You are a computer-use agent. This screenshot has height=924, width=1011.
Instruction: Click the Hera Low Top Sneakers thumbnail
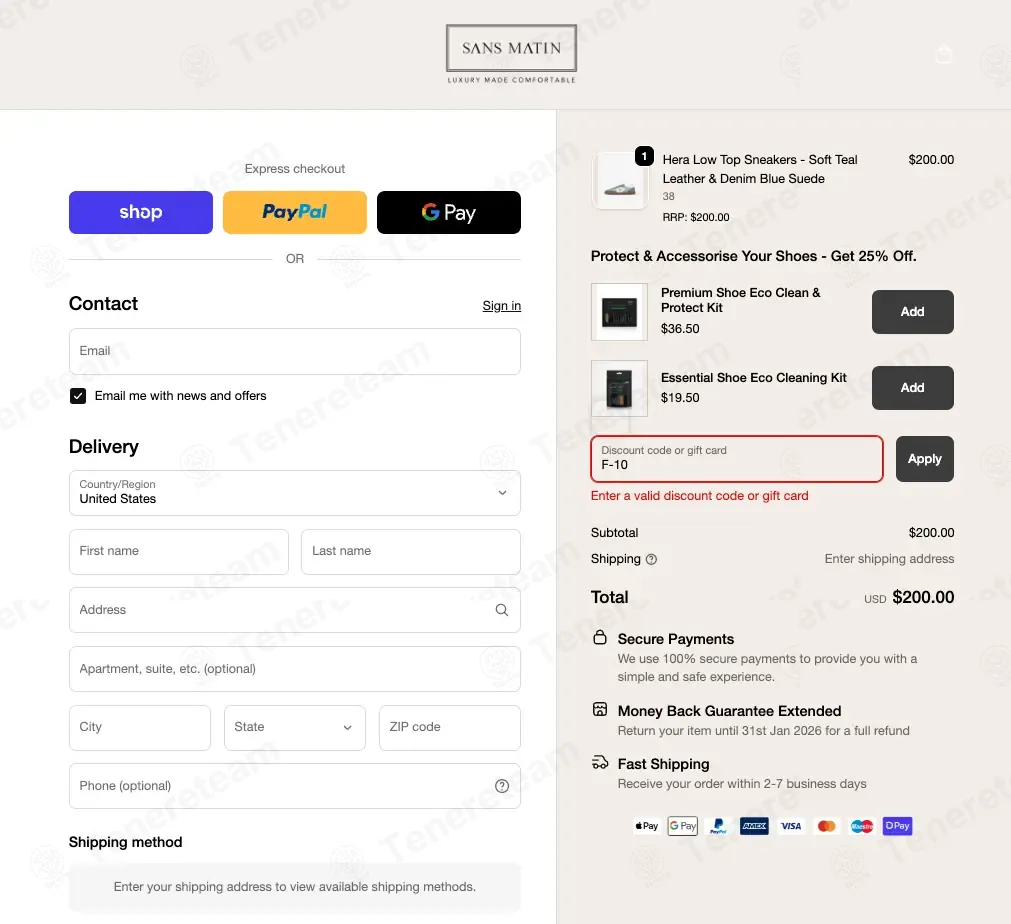[x=620, y=181]
